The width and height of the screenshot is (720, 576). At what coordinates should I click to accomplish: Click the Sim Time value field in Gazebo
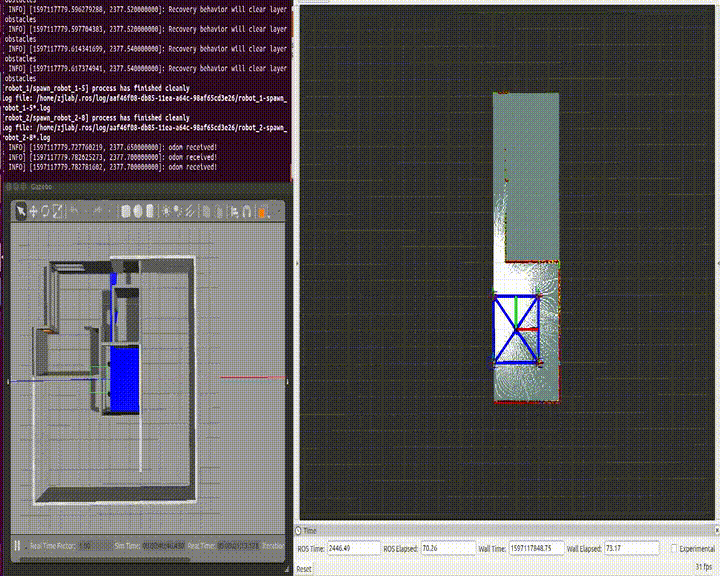click(x=163, y=546)
